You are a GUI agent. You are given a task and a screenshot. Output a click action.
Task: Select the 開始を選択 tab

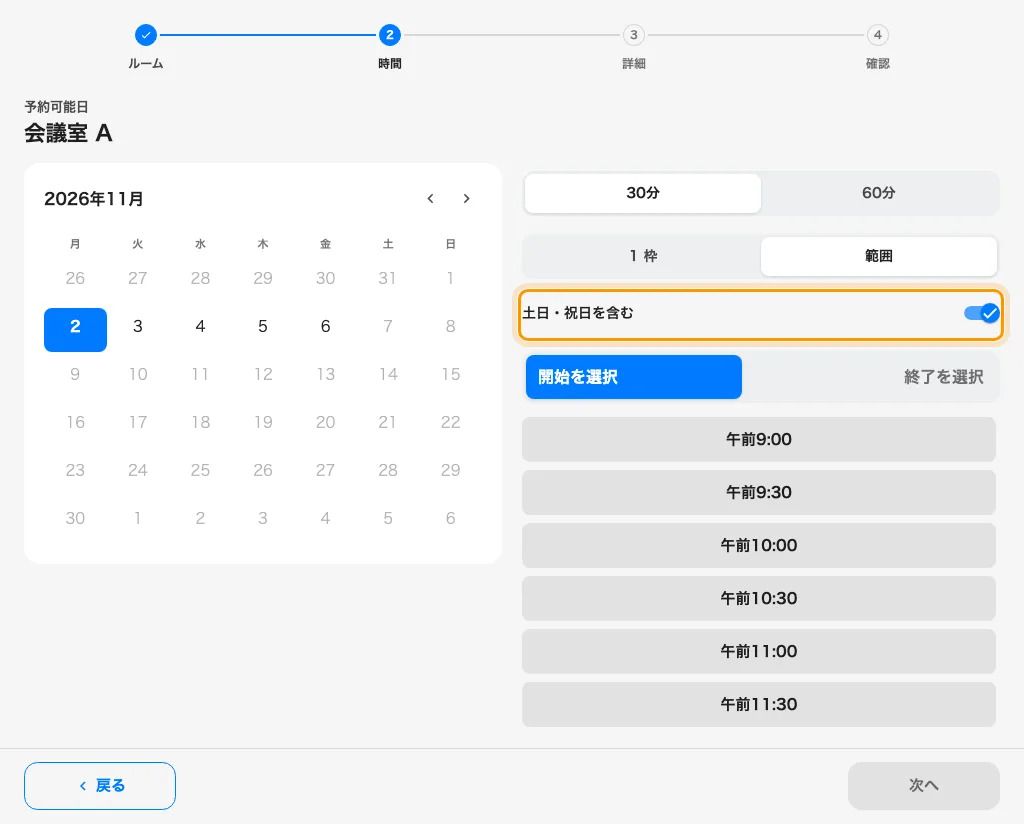[633, 377]
